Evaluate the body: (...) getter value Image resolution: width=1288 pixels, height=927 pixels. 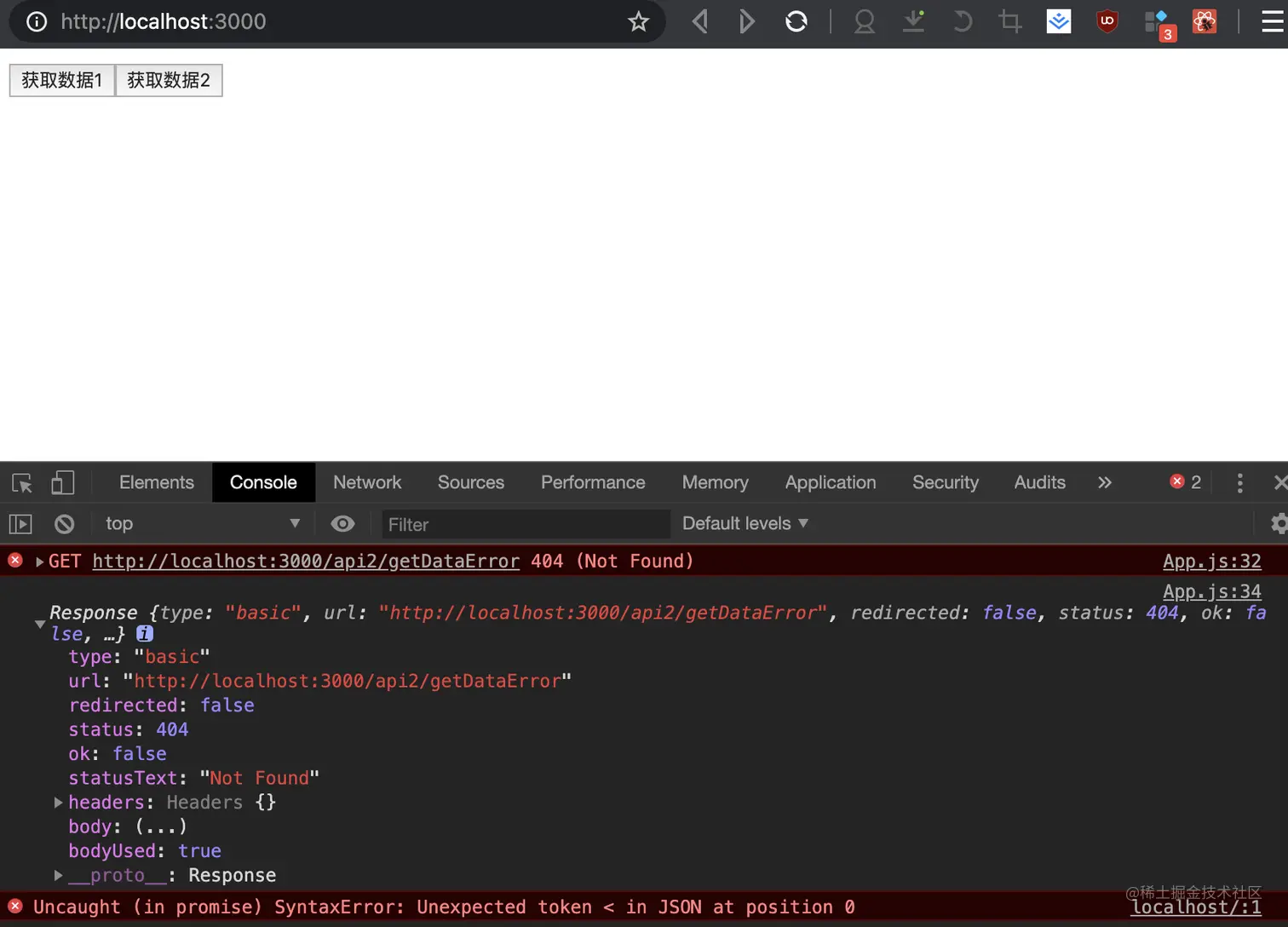[160, 826]
